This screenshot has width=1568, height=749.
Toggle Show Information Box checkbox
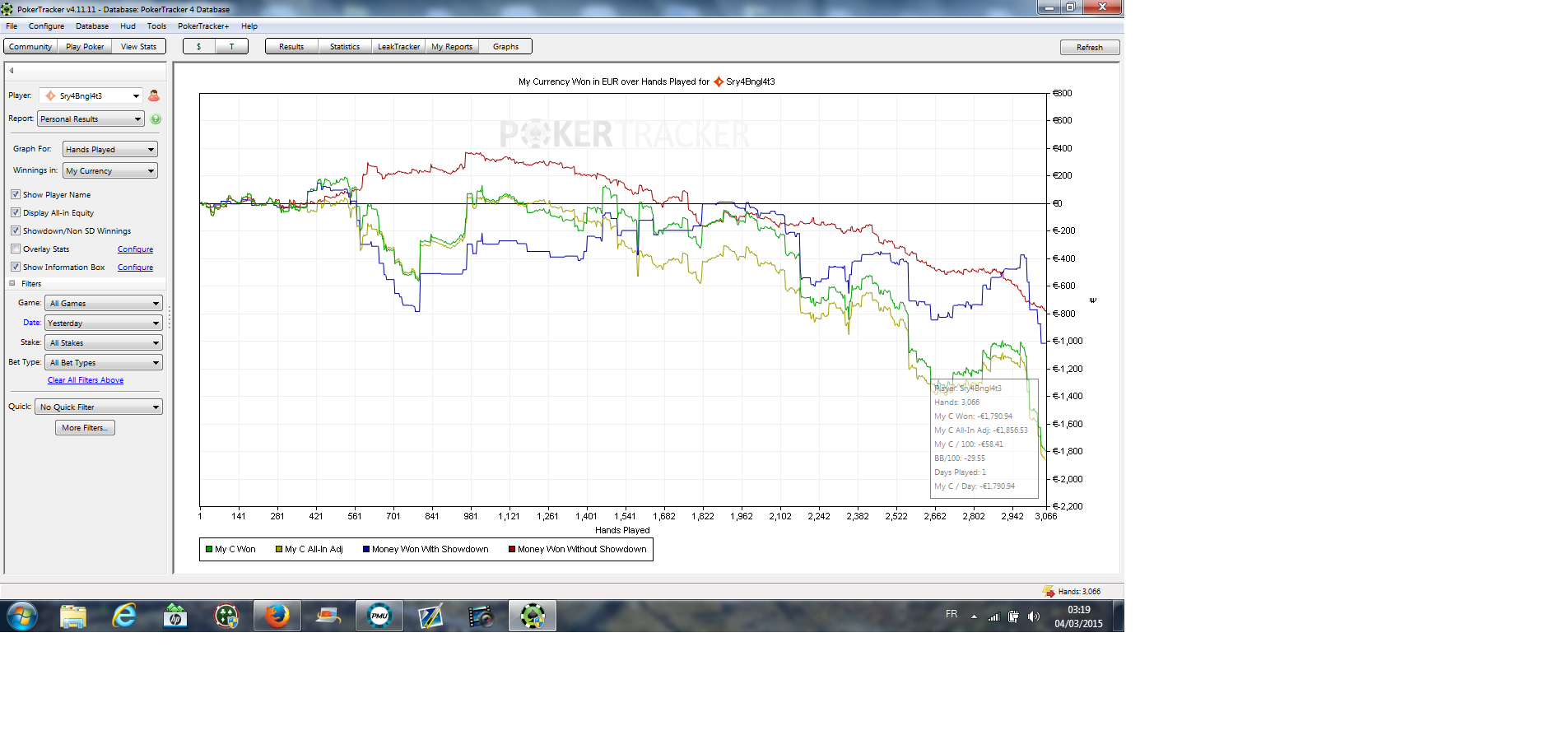point(16,267)
